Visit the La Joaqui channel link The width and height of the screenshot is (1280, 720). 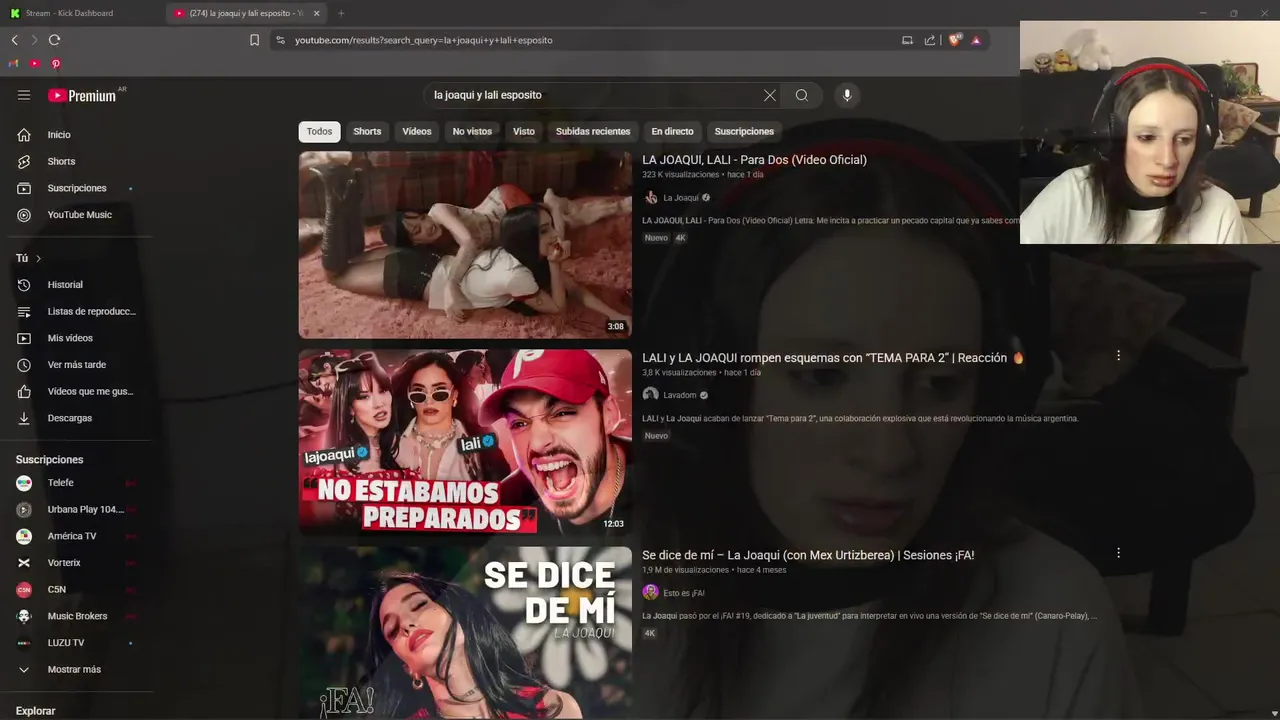point(681,198)
